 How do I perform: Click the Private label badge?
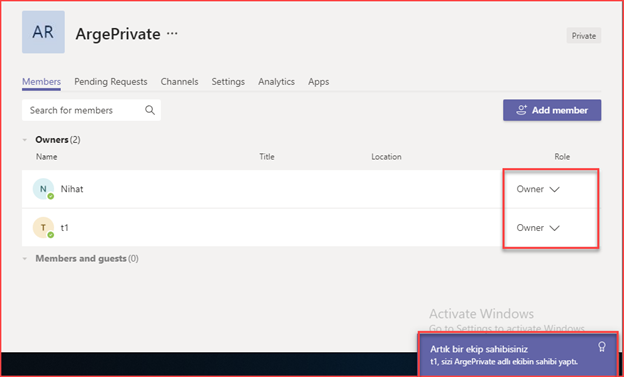click(583, 35)
